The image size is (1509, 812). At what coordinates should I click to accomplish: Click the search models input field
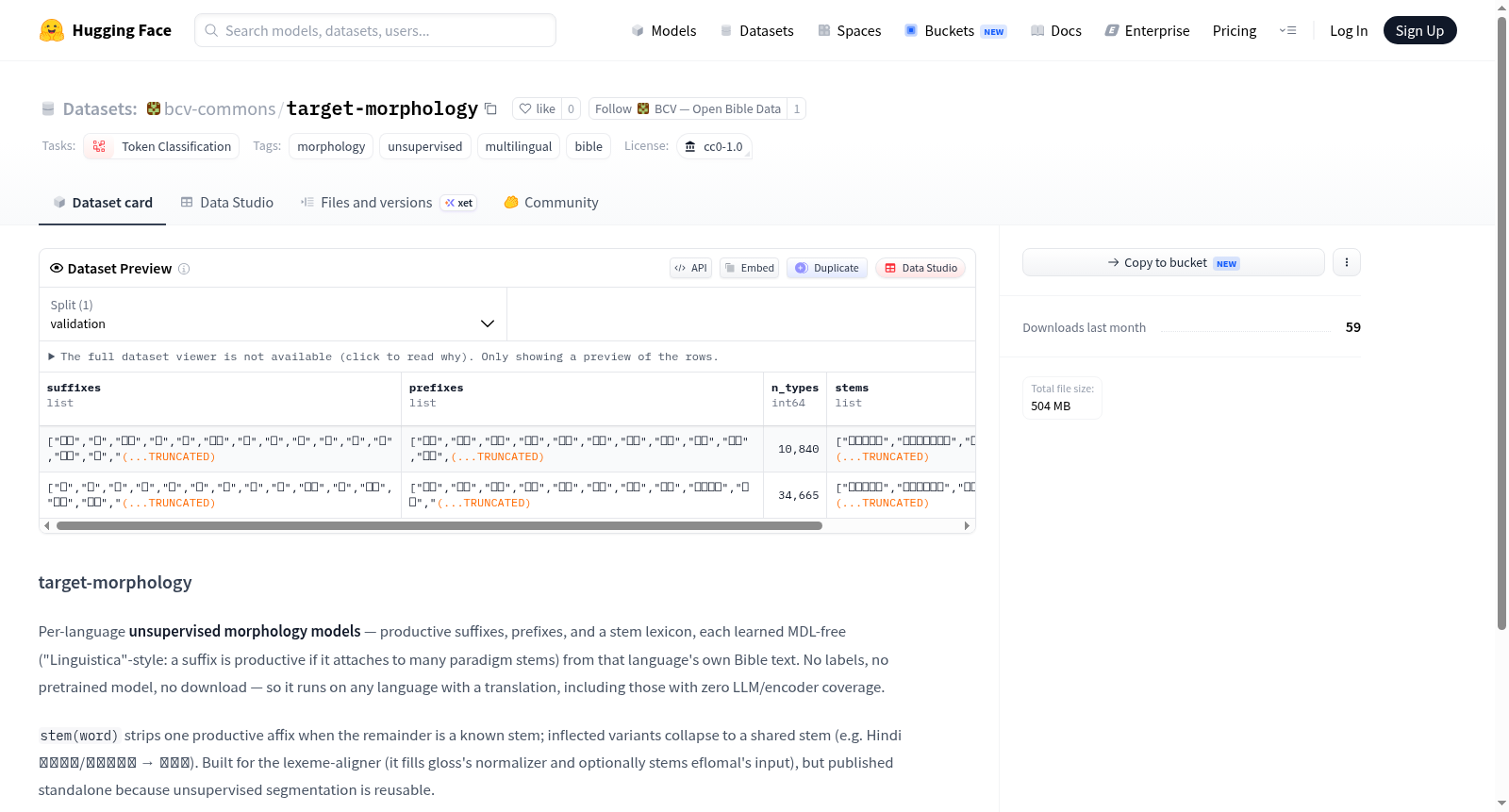point(375,30)
